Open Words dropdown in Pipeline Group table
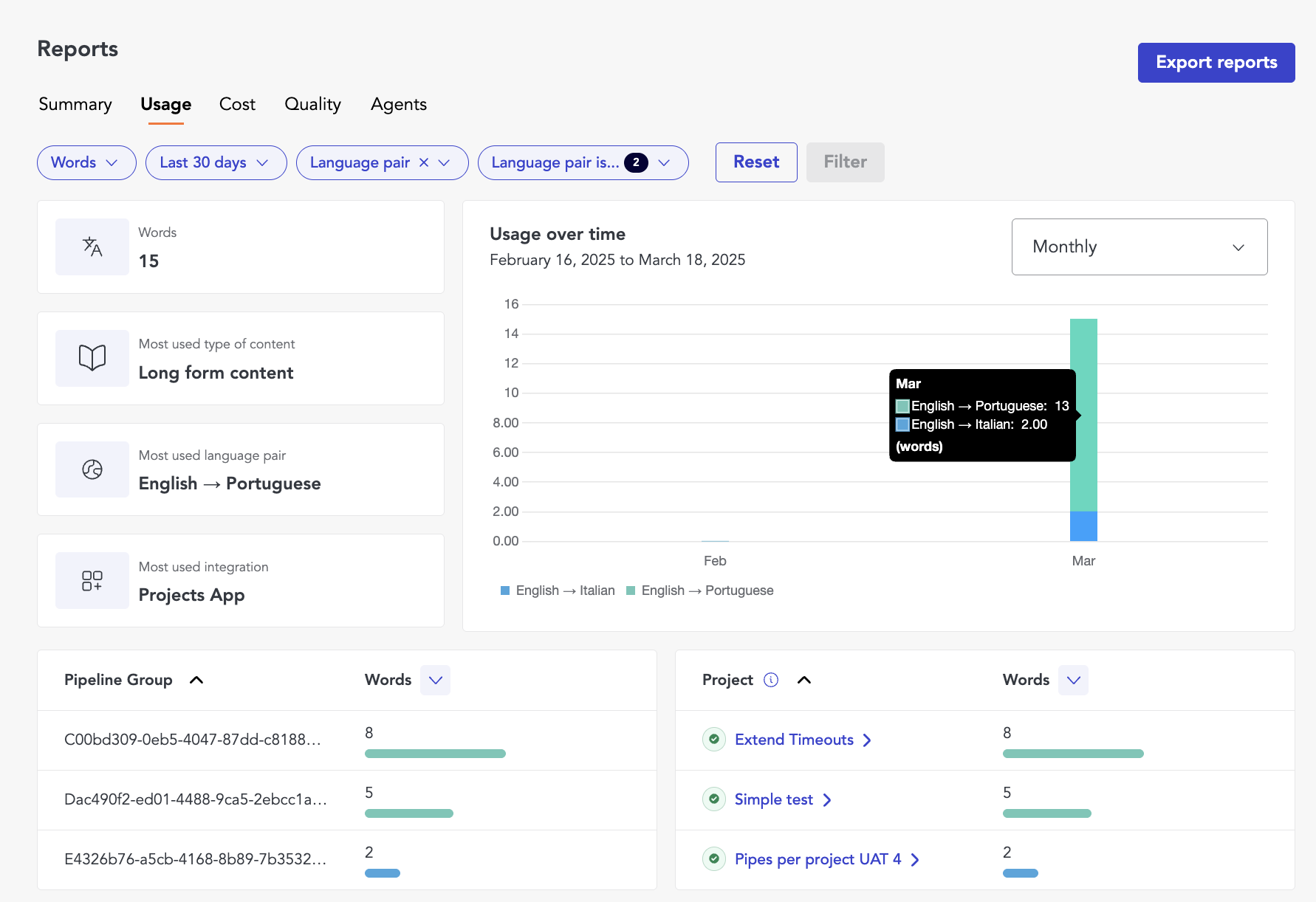Image resolution: width=1316 pixels, height=902 pixels. [x=436, y=680]
